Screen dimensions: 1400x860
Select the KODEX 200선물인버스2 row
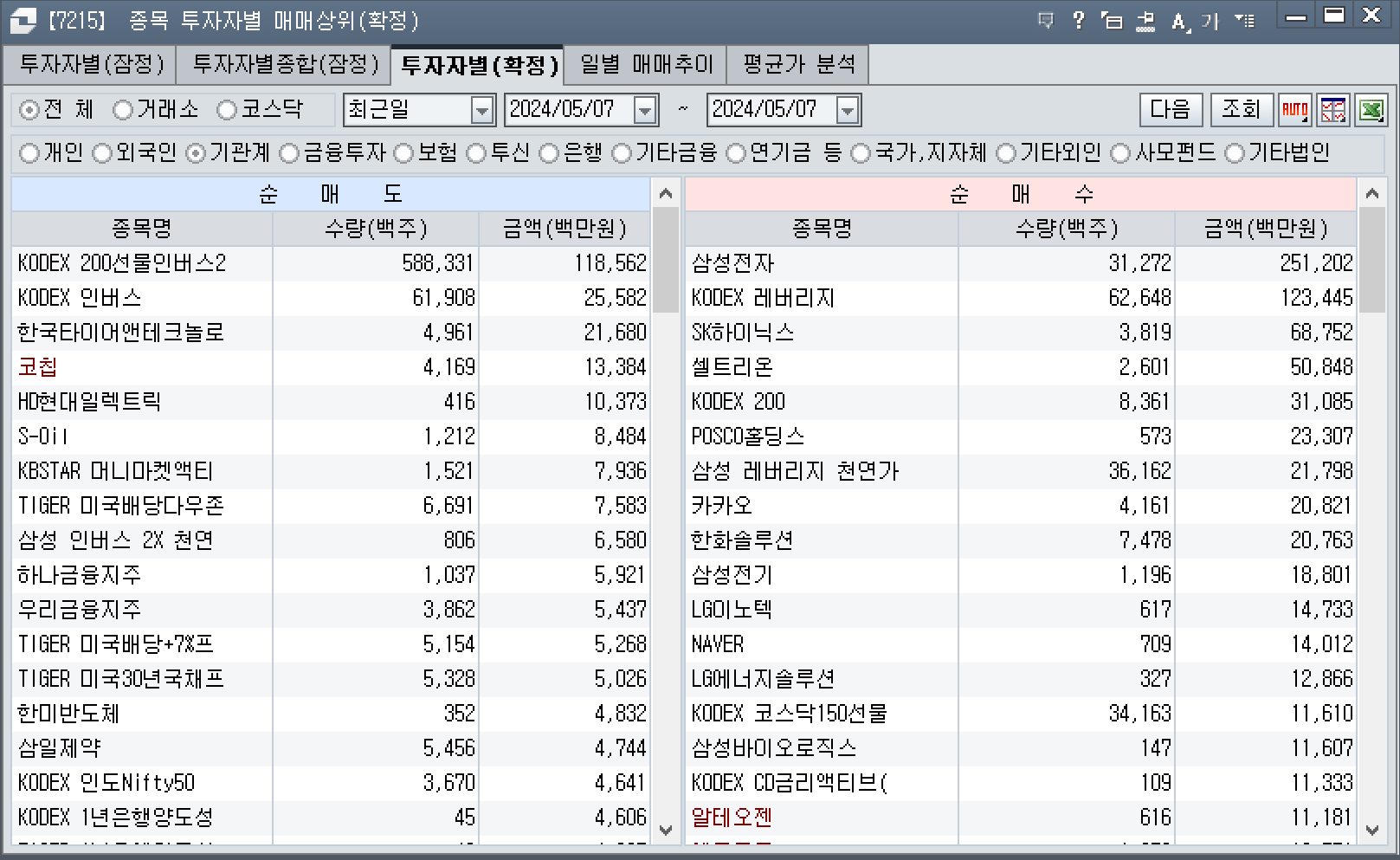pos(331,263)
